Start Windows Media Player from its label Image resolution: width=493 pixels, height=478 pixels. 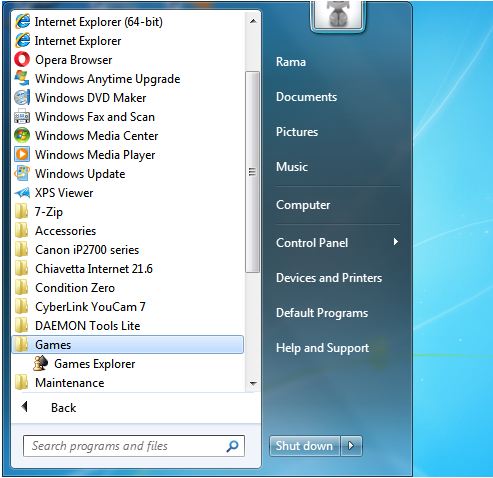click(95, 155)
